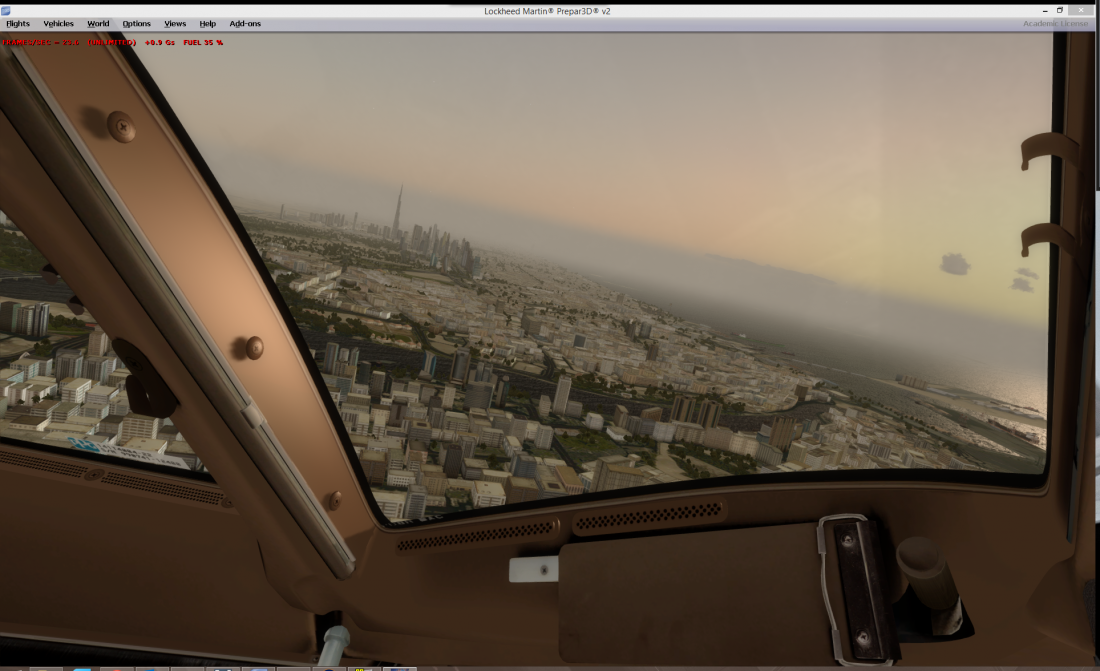The image size is (1100, 671).
Task: Click the Prepar3D app icon in title bar
Action: (6, 11)
